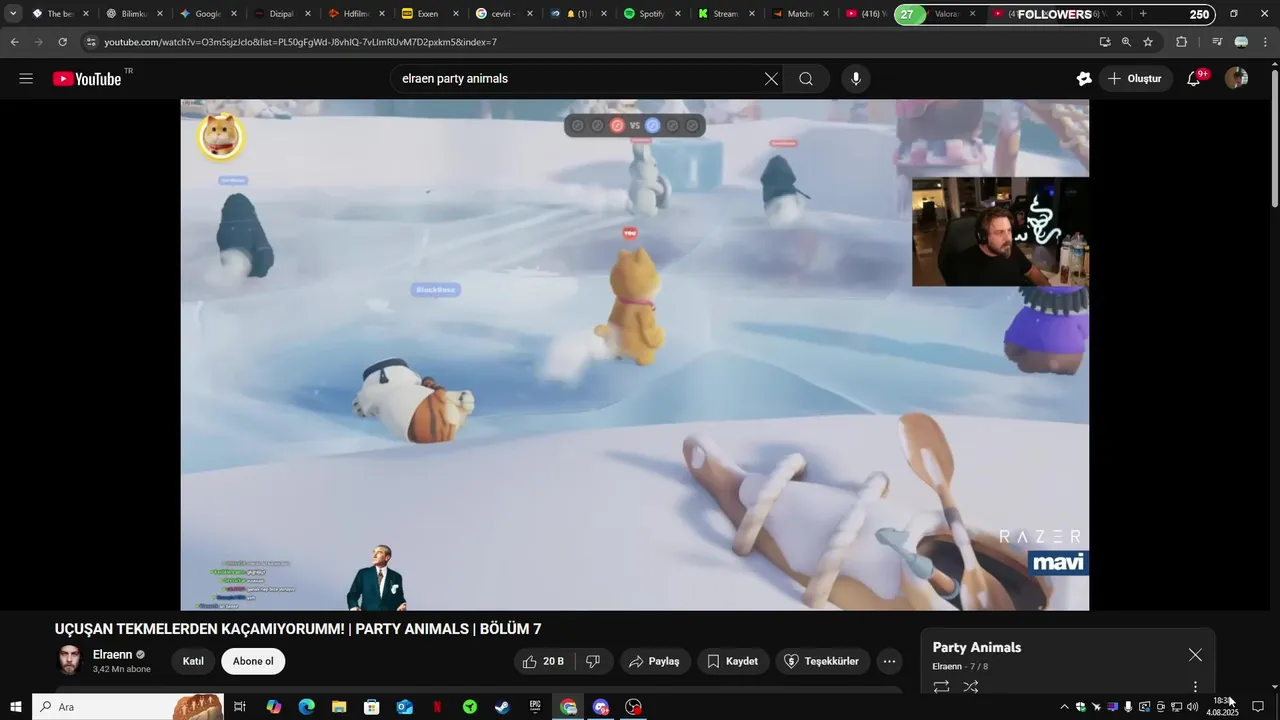
Task: Toggle playlist shuffle
Action: coord(970,687)
